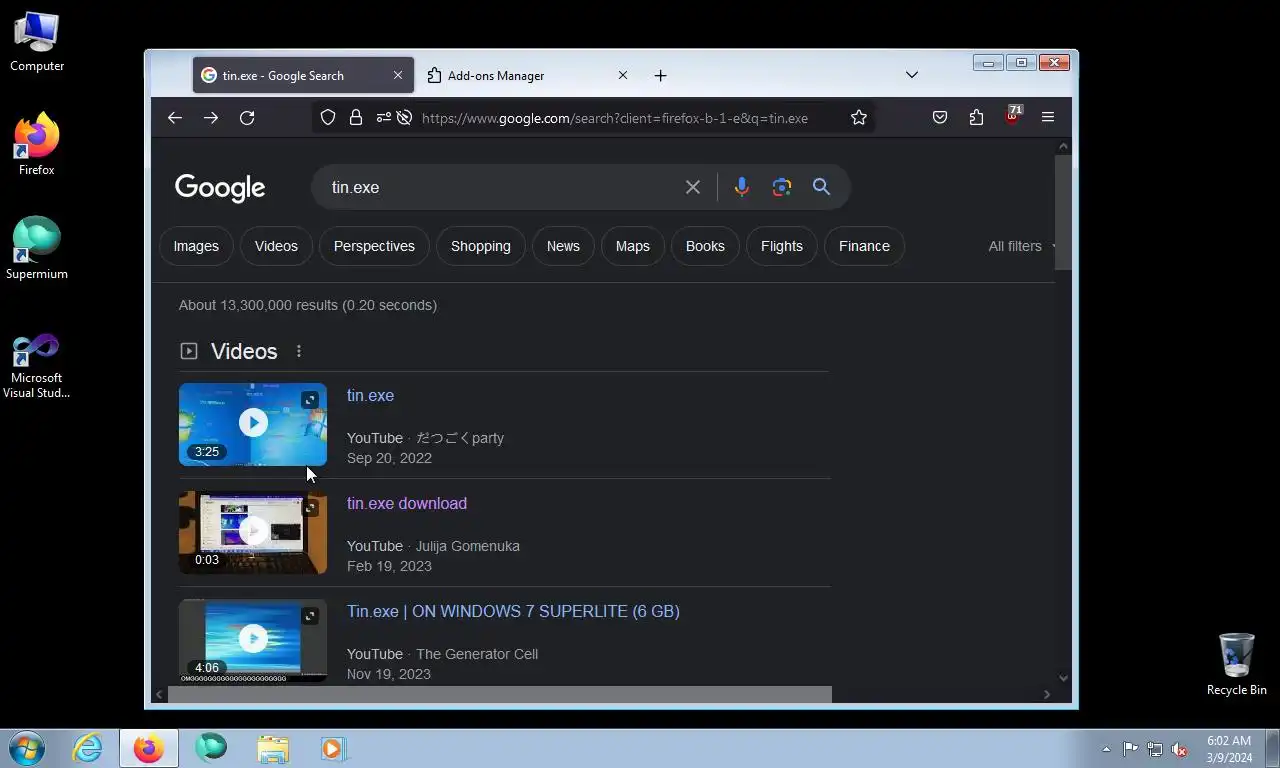The height and width of the screenshot is (768, 1280).
Task: Open the tin.exe video result link
Action: point(370,396)
